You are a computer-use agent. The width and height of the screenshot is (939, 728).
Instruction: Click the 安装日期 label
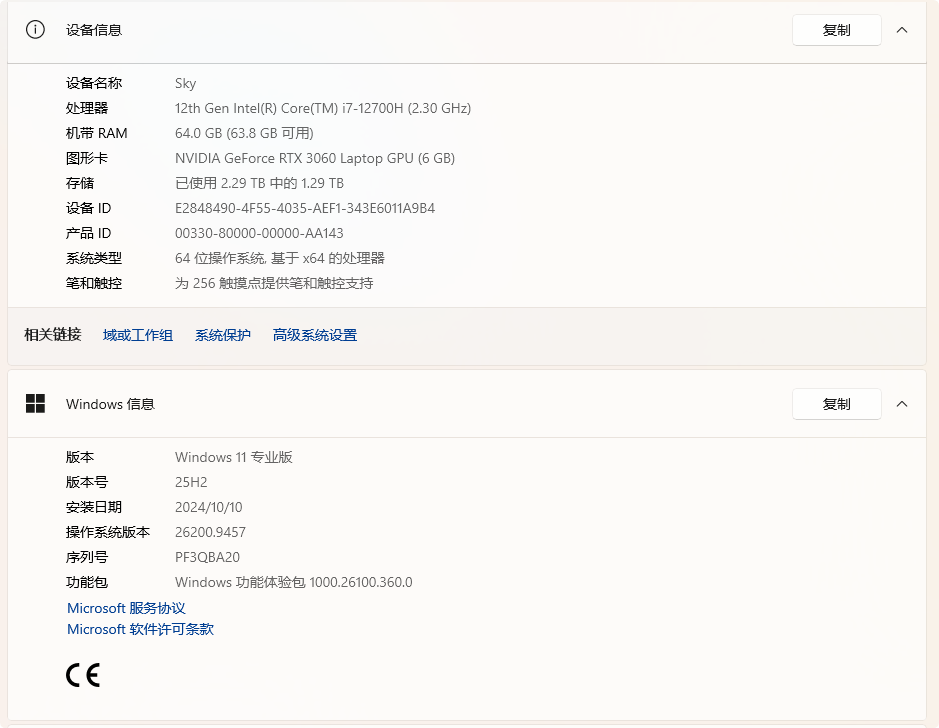pos(94,508)
